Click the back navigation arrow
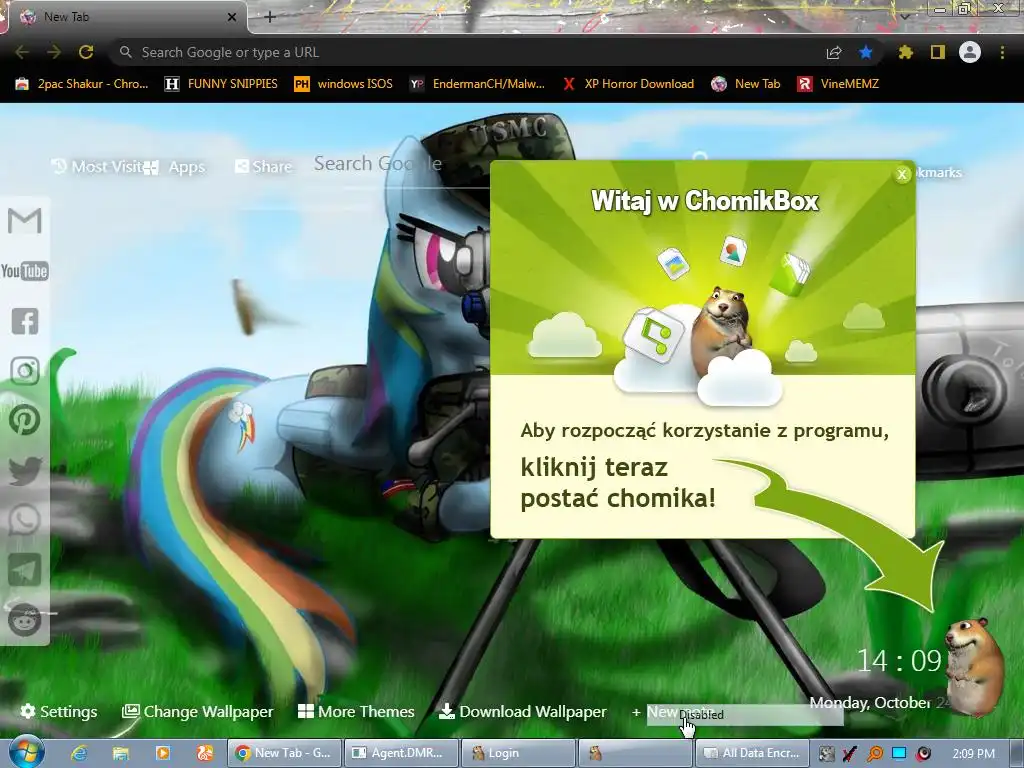Screen dimensions: 1024x768 coord(22,52)
